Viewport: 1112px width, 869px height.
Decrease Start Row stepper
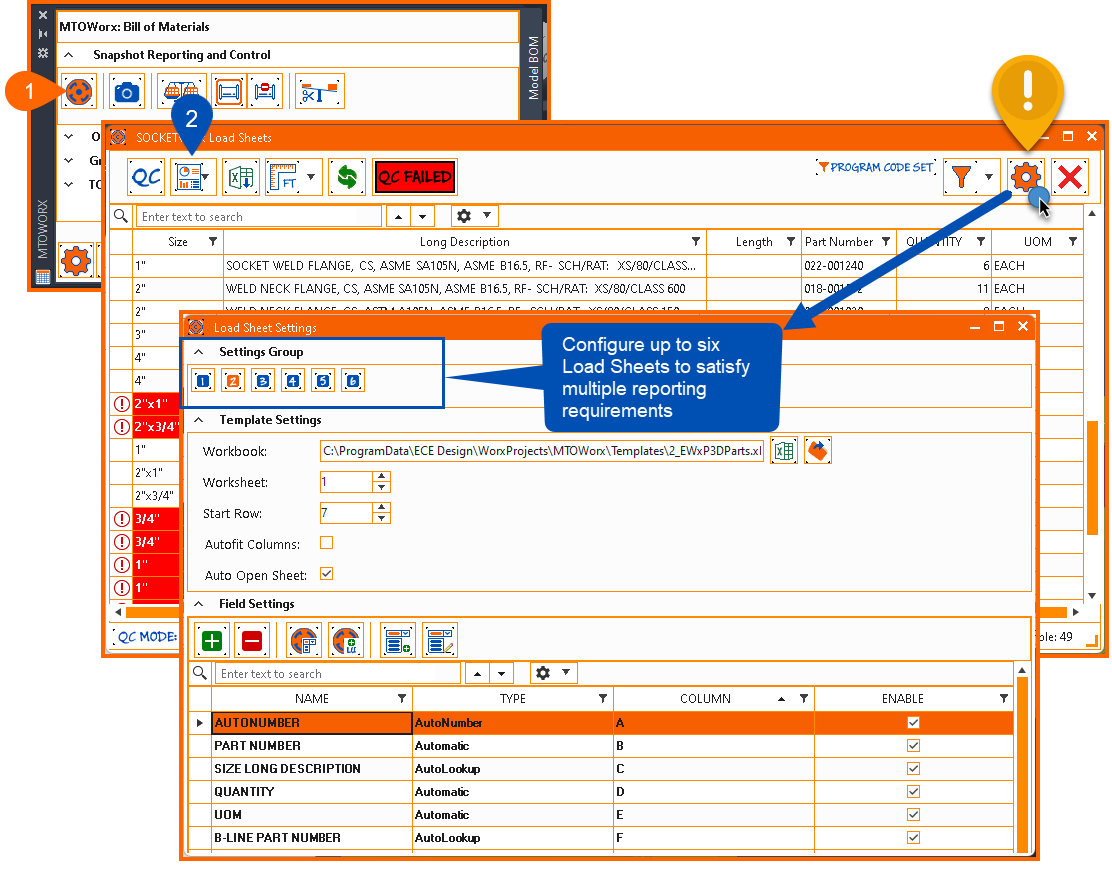coord(382,519)
